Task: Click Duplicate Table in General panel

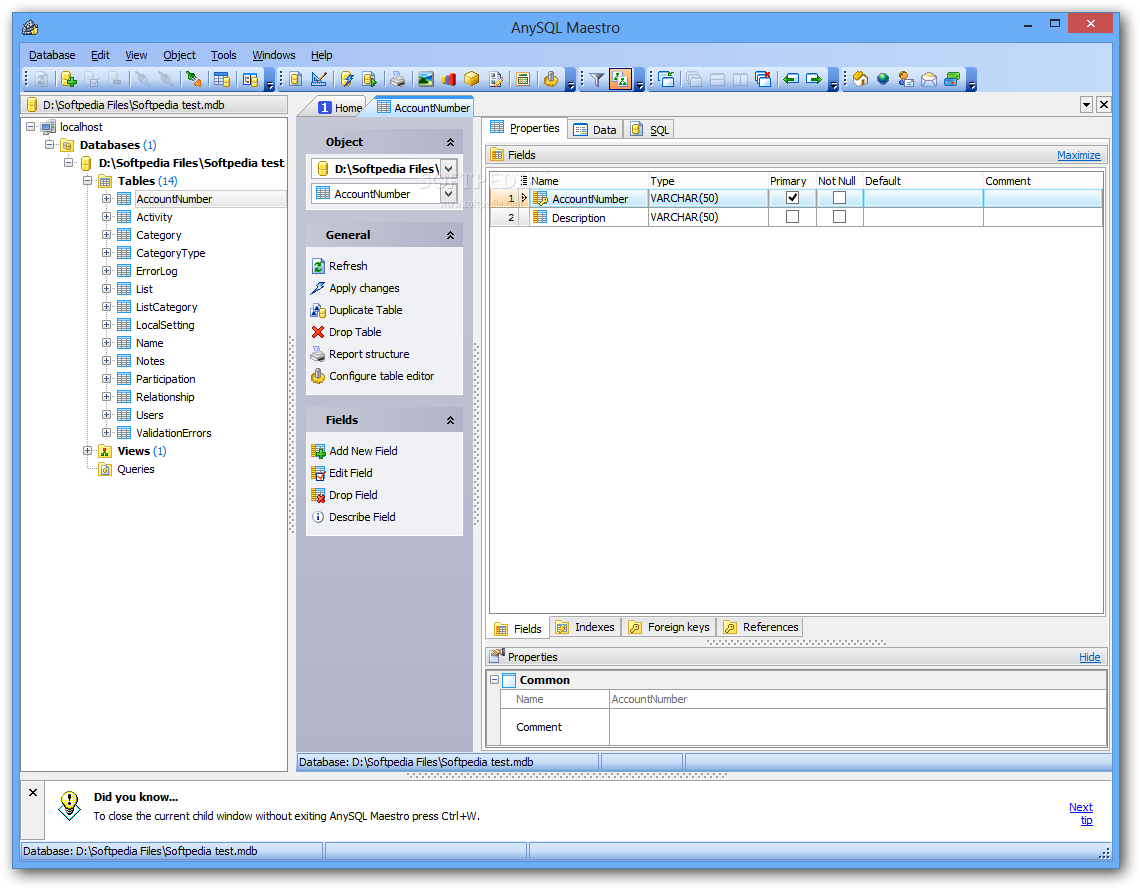Action: pos(357,310)
